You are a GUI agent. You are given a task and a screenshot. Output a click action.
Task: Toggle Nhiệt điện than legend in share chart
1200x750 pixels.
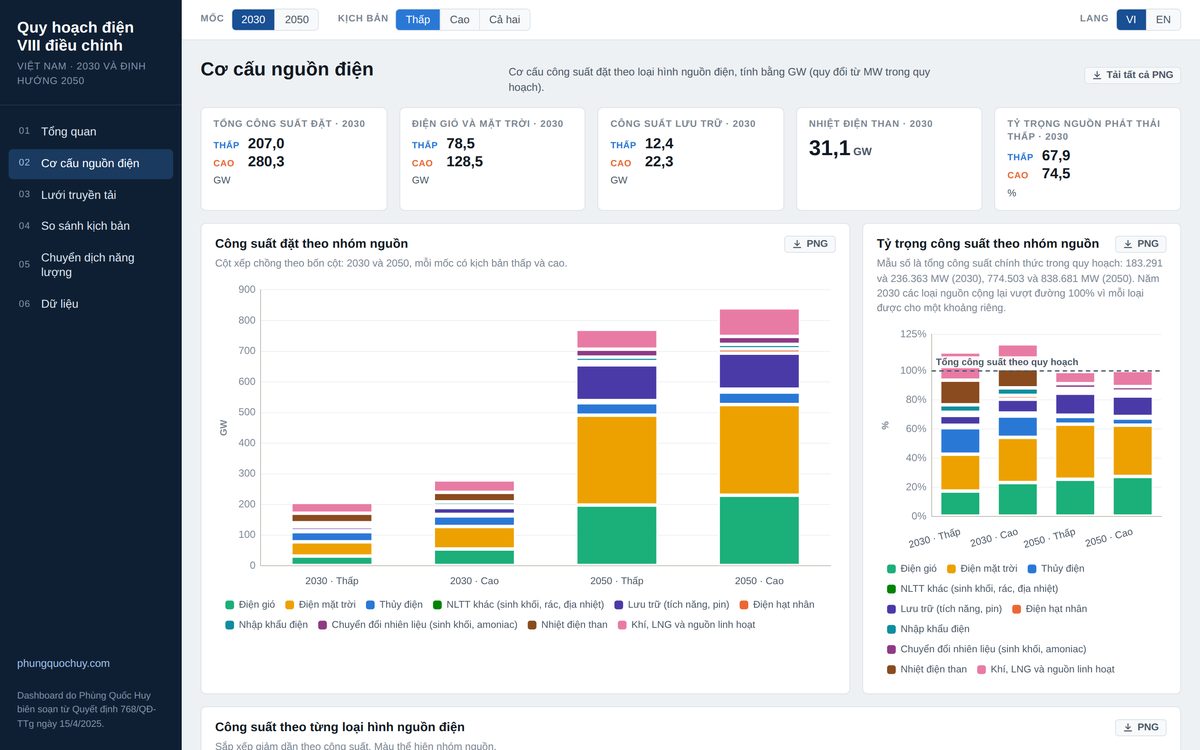pyautogui.click(x=927, y=669)
